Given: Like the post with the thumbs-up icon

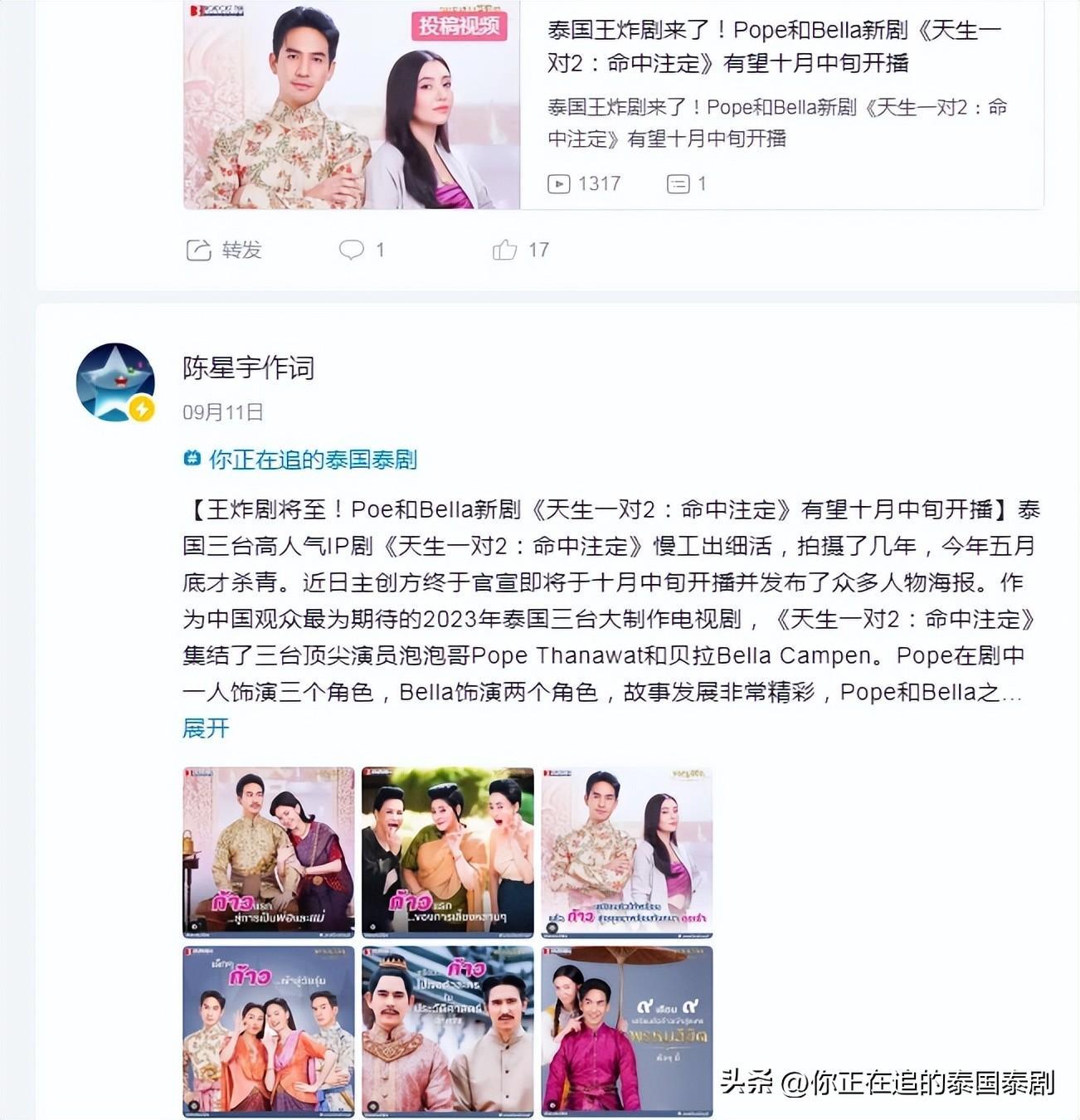Looking at the screenshot, I should [x=504, y=250].
